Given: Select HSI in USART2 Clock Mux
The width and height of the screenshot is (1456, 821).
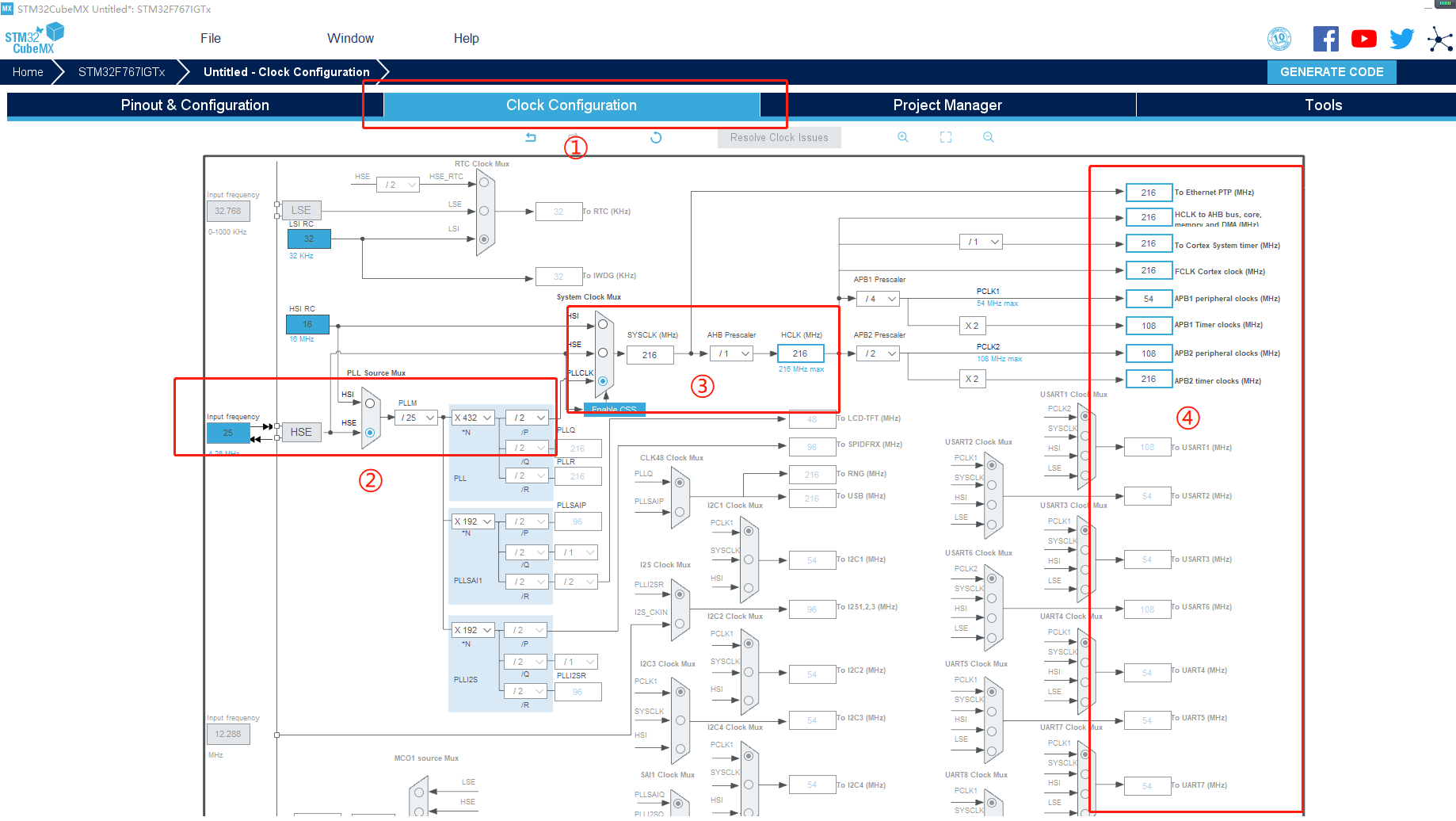Looking at the screenshot, I should point(992,505).
